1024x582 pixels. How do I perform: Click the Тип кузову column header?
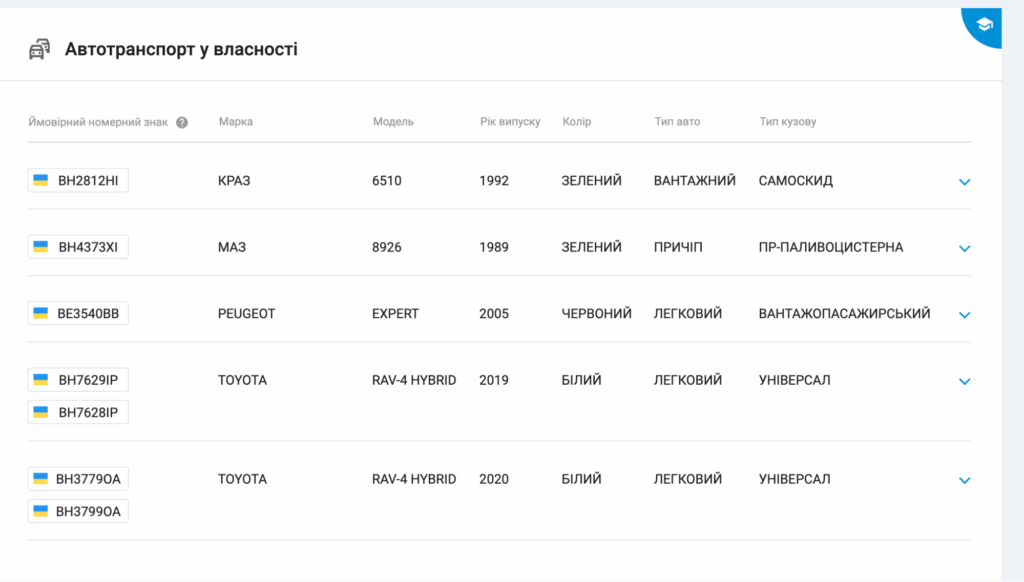[x=787, y=122]
